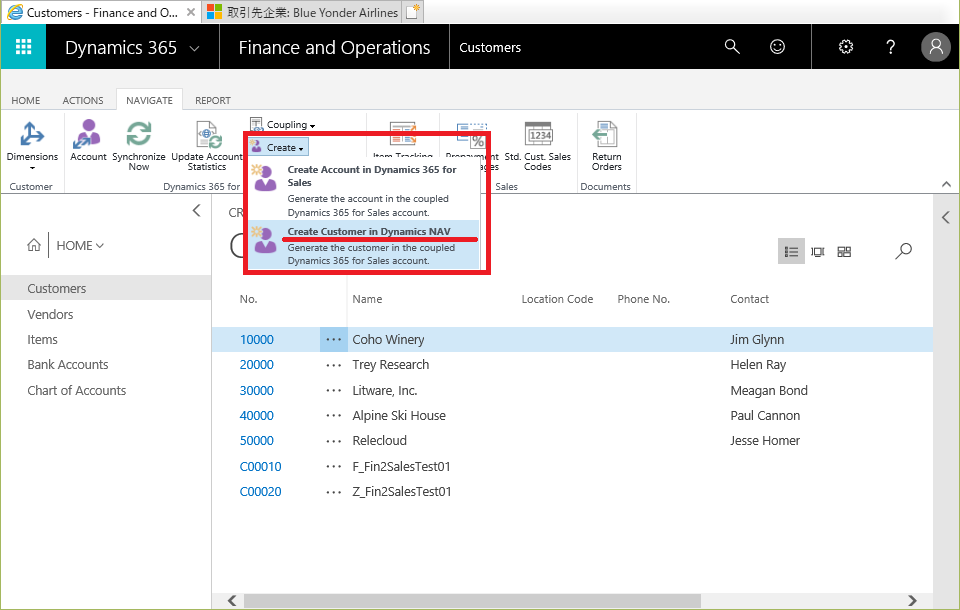Open row menu for F_Fin2SalesTest01
This screenshot has height=610, width=960.
333,467
